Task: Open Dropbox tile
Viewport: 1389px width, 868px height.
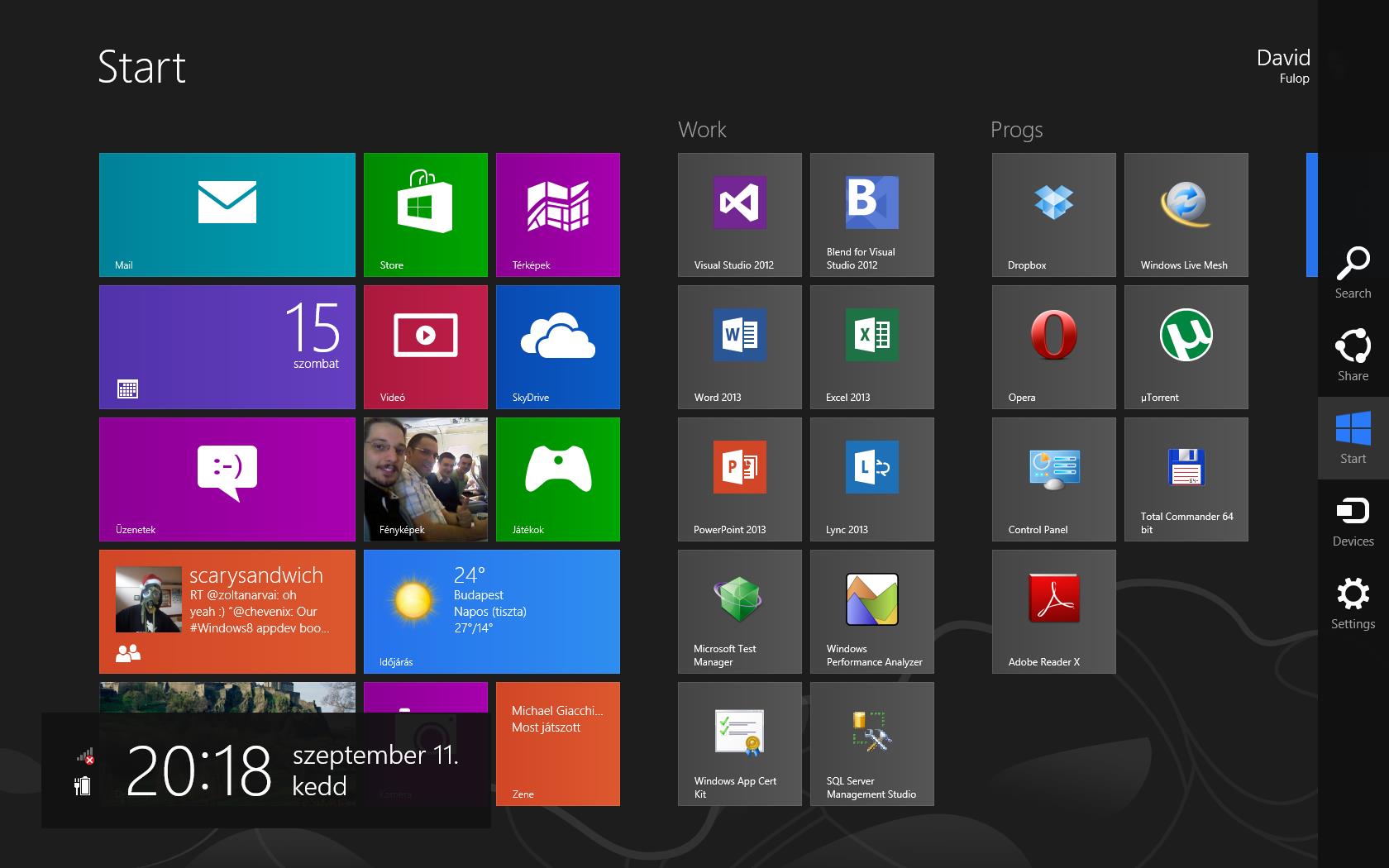Action: click(1054, 215)
